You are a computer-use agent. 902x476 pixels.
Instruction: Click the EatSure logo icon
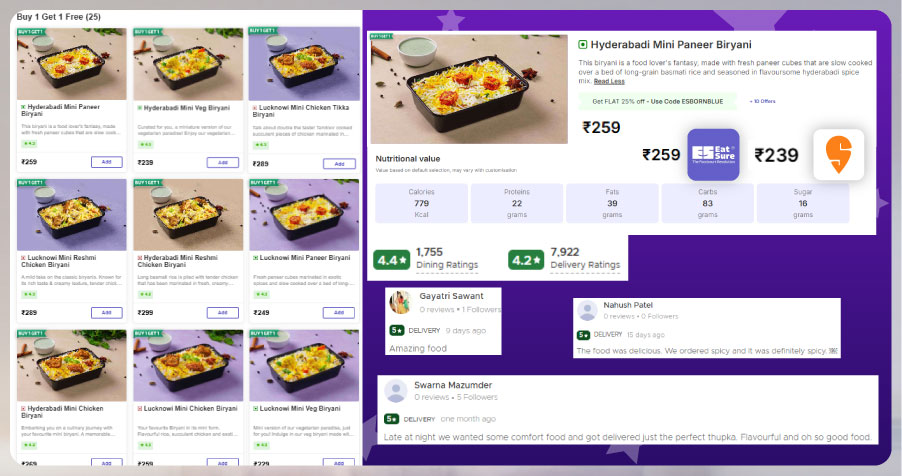point(713,154)
